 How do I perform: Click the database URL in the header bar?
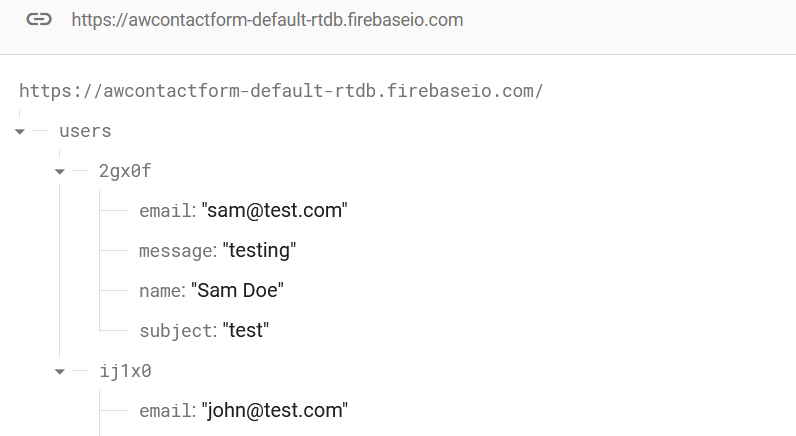(x=267, y=20)
